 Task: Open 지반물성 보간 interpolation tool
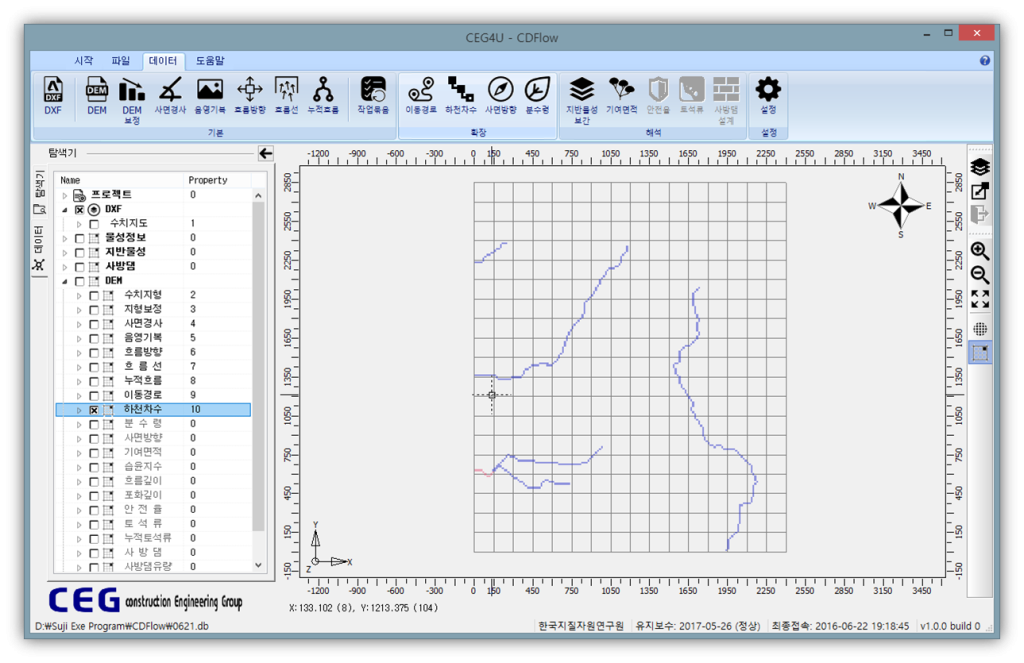coord(582,100)
